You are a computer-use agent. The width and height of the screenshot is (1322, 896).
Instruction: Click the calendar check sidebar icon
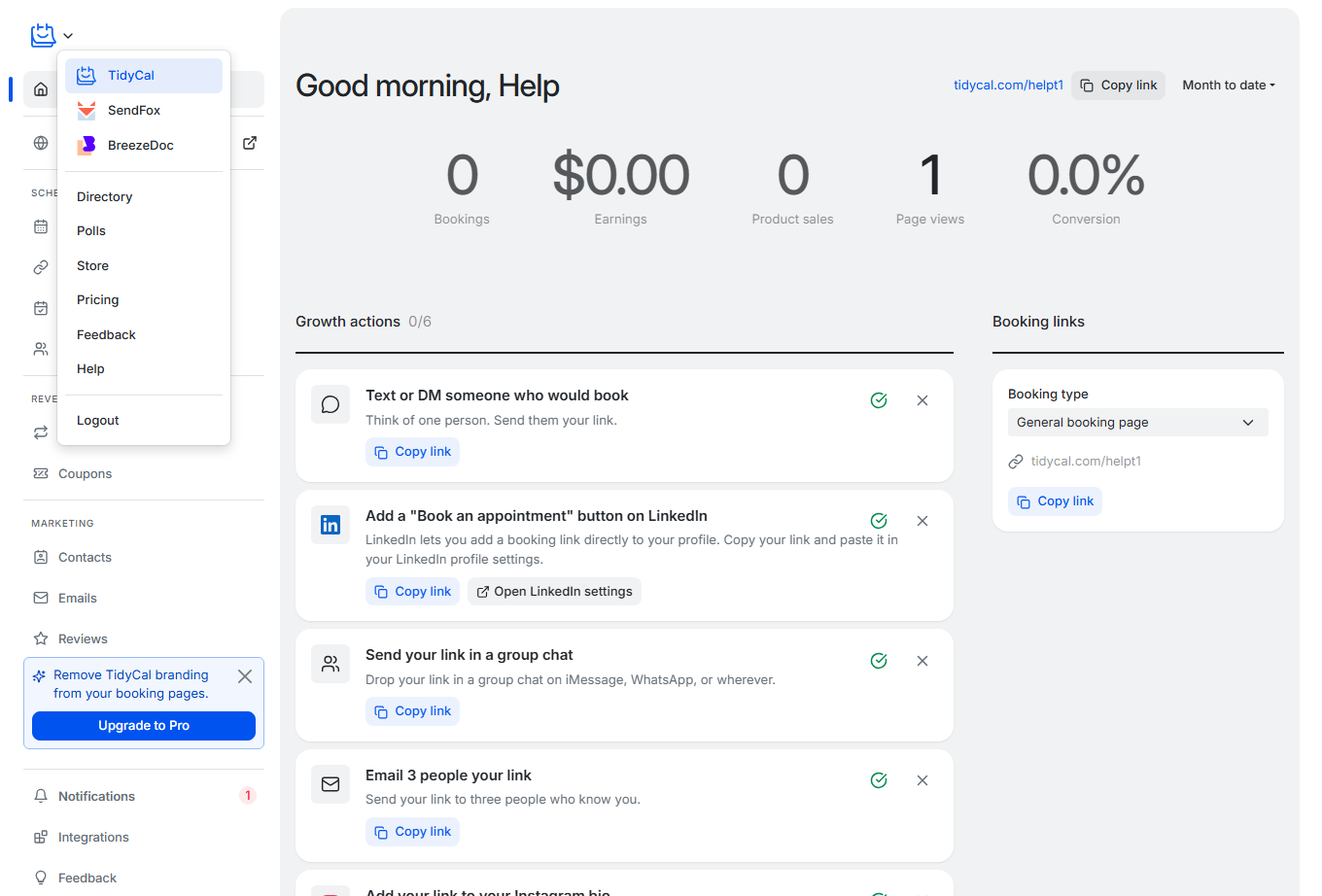pyautogui.click(x=41, y=308)
